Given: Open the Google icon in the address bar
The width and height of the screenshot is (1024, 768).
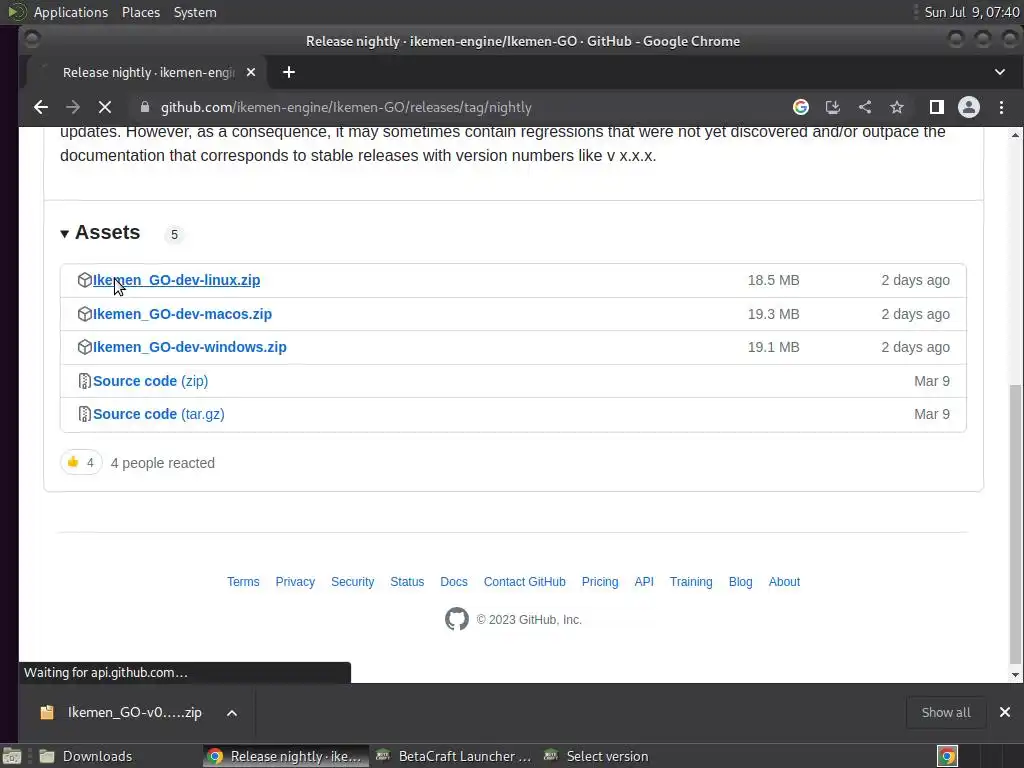Looking at the screenshot, I should point(801,107).
